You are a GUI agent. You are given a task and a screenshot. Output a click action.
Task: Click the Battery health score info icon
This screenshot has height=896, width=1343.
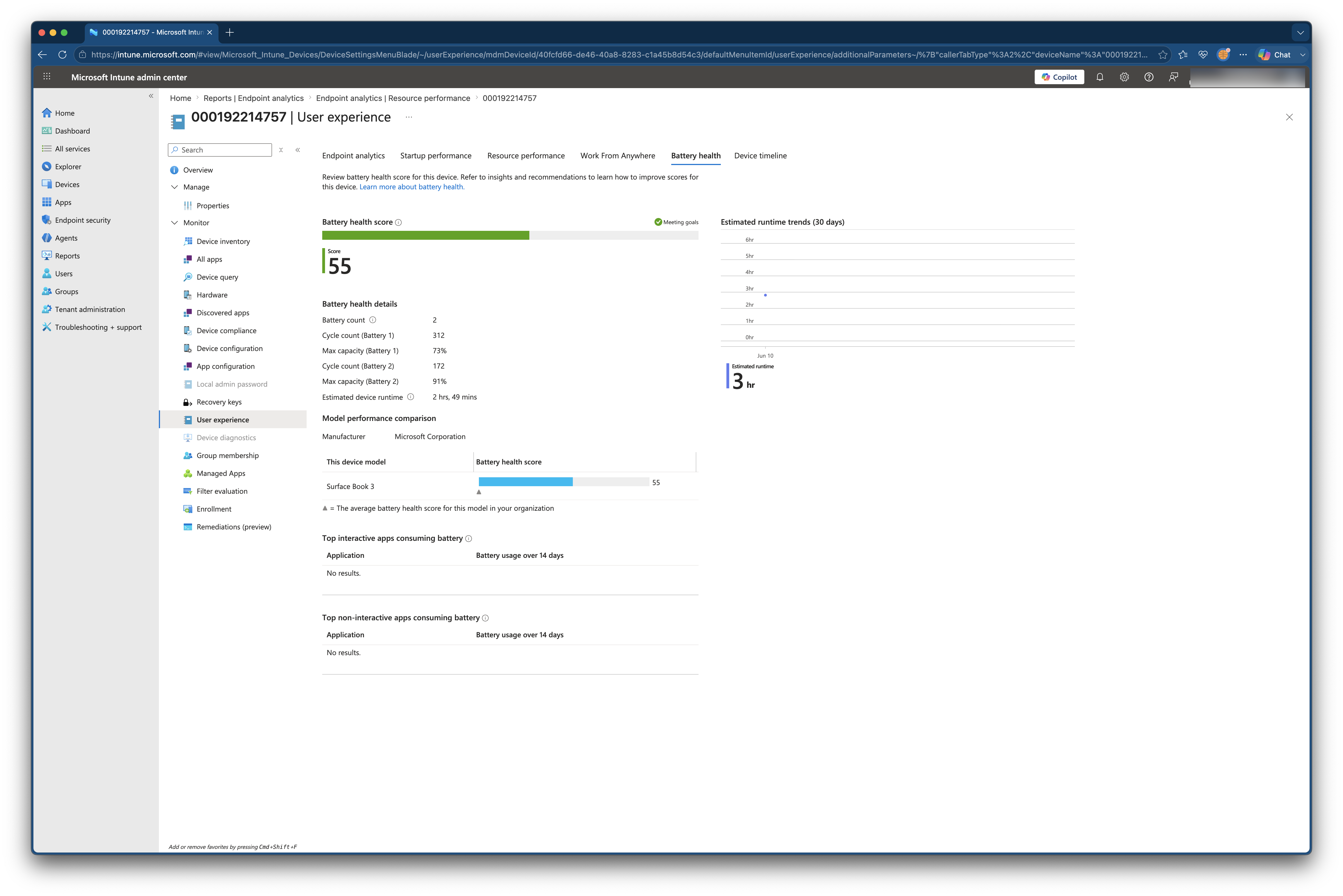399,223
